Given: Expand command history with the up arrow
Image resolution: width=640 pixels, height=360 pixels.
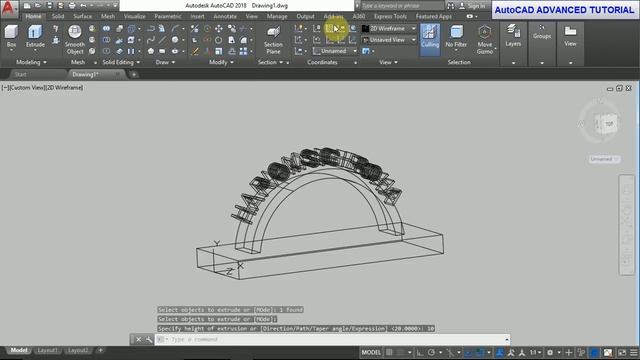Looking at the screenshot, I should 507,339.
